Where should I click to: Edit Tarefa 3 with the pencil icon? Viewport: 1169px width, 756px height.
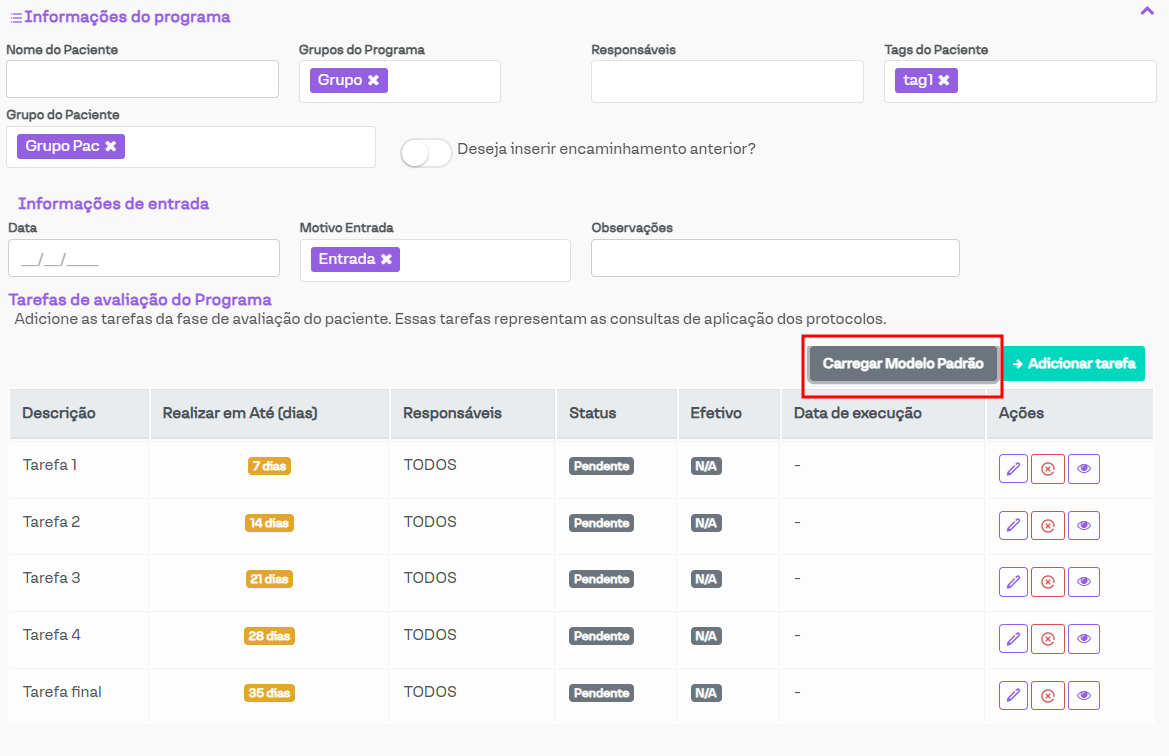1013,582
